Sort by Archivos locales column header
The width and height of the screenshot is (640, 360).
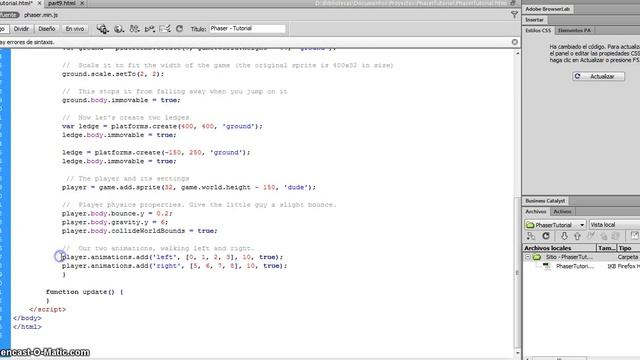[x=560, y=248]
